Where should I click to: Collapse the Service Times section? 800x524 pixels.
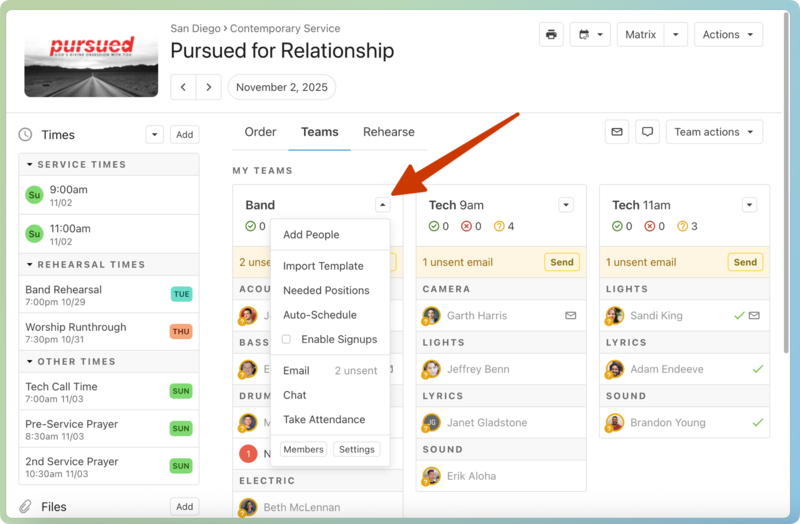[30, 164]
